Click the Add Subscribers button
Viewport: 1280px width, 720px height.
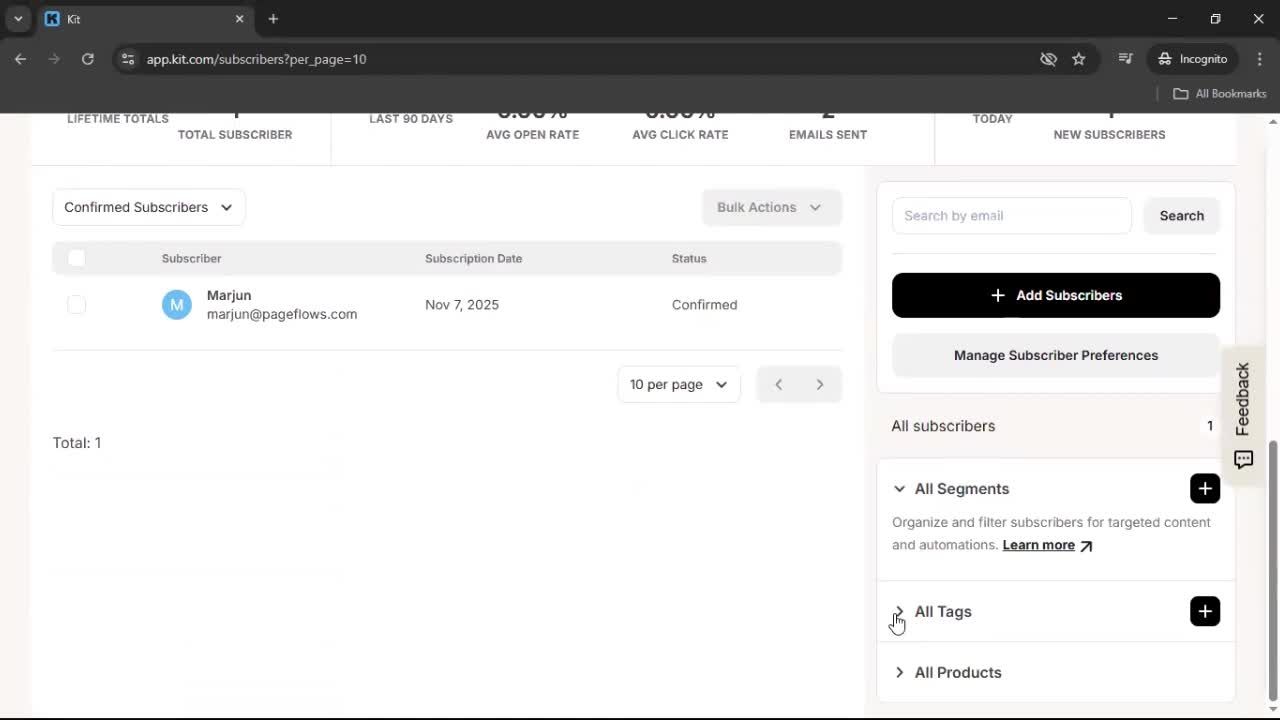point(1055,295)
